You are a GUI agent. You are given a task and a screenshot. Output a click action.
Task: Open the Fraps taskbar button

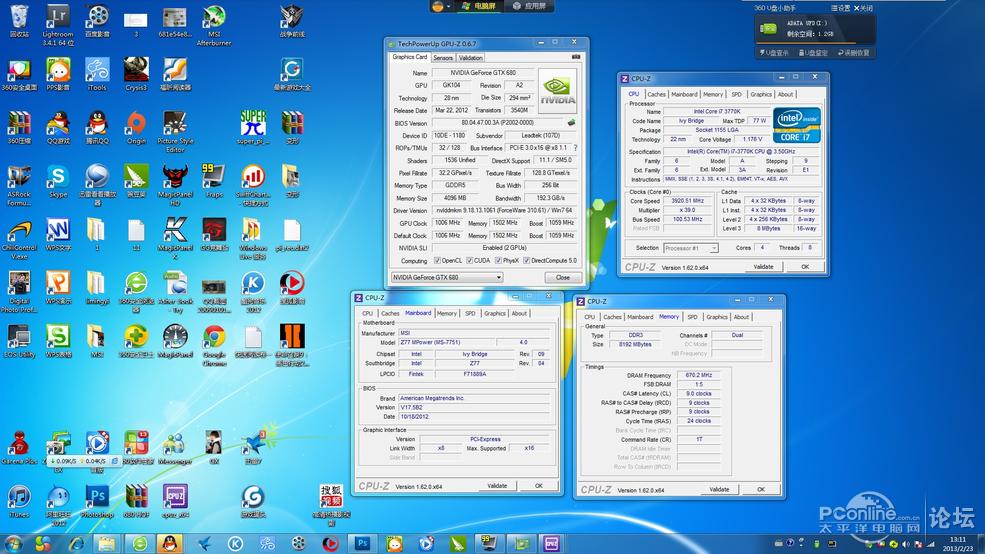pyautogui.click(x=488, y=543)
